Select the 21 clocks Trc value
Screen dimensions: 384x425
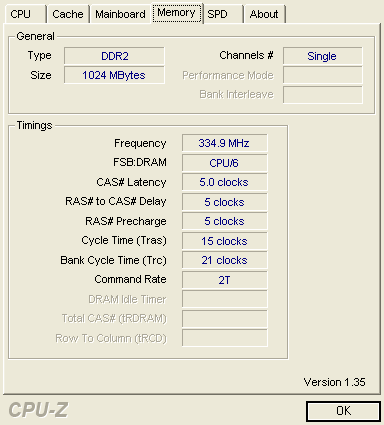pyautogui.click(x=225, y=260)
